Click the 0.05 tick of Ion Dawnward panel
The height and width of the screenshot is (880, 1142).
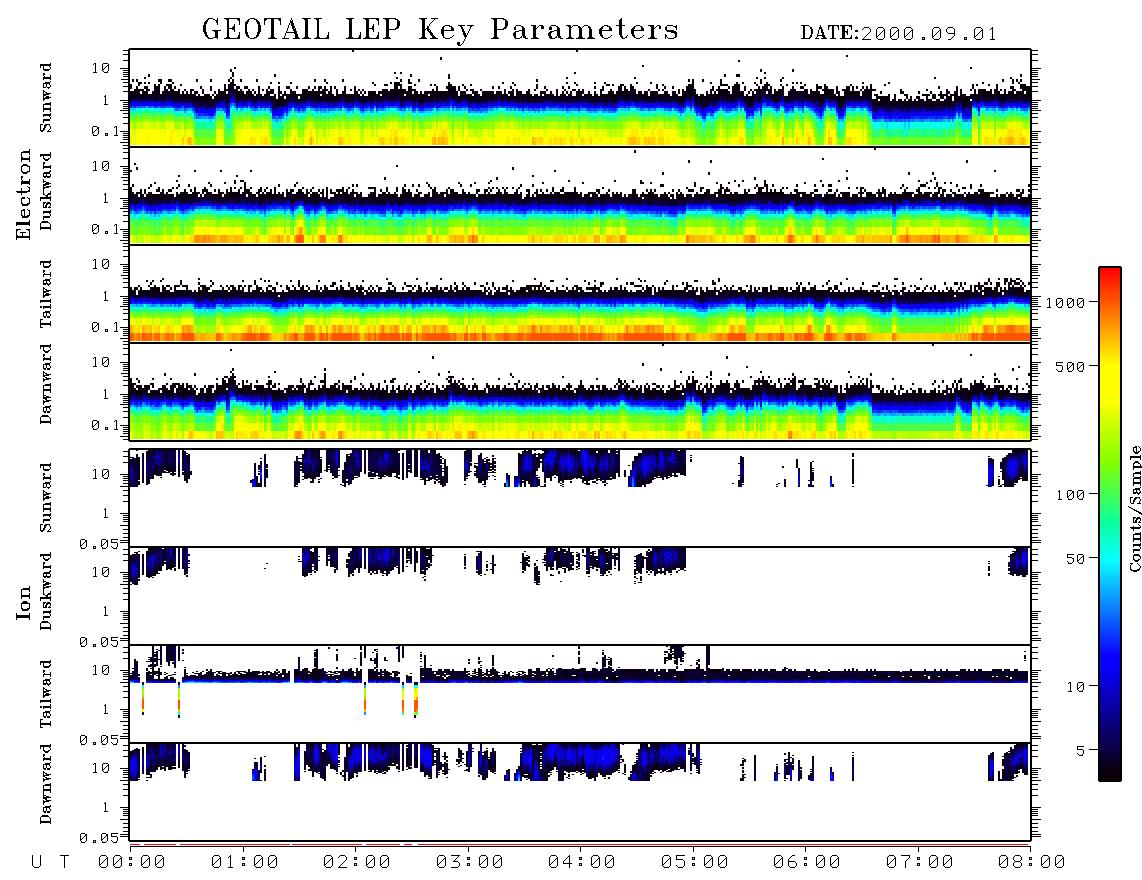(98, 838)
